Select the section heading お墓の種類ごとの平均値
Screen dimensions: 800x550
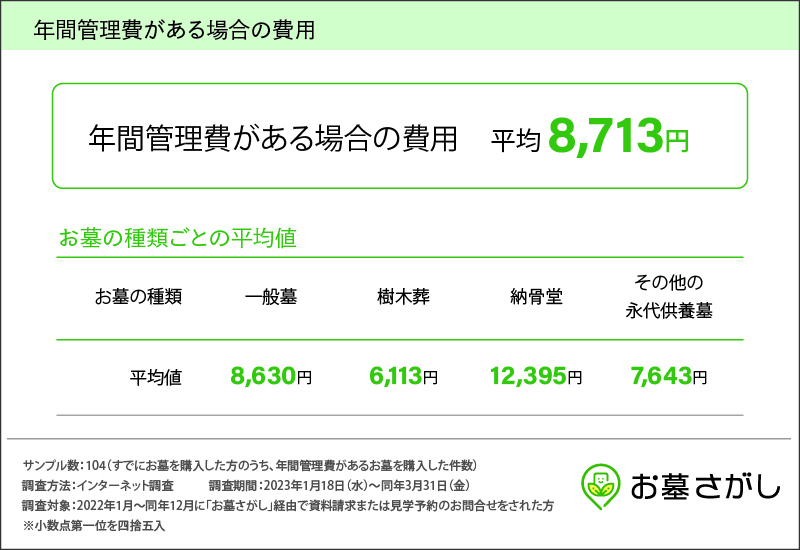coord(178,238)
